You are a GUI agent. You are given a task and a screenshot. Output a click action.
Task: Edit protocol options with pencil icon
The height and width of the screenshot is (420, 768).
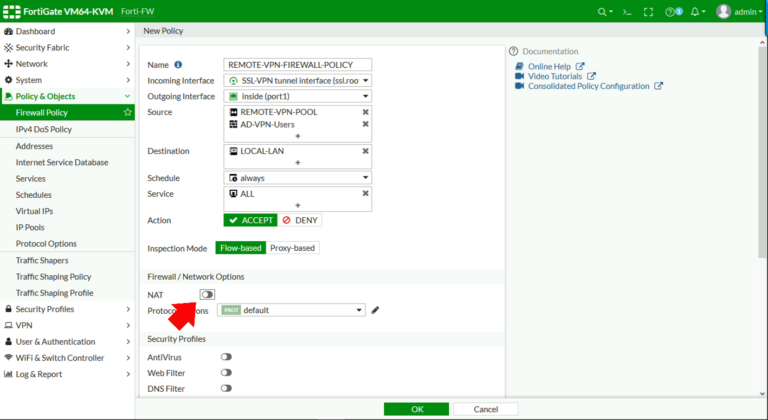coord(375,310)
